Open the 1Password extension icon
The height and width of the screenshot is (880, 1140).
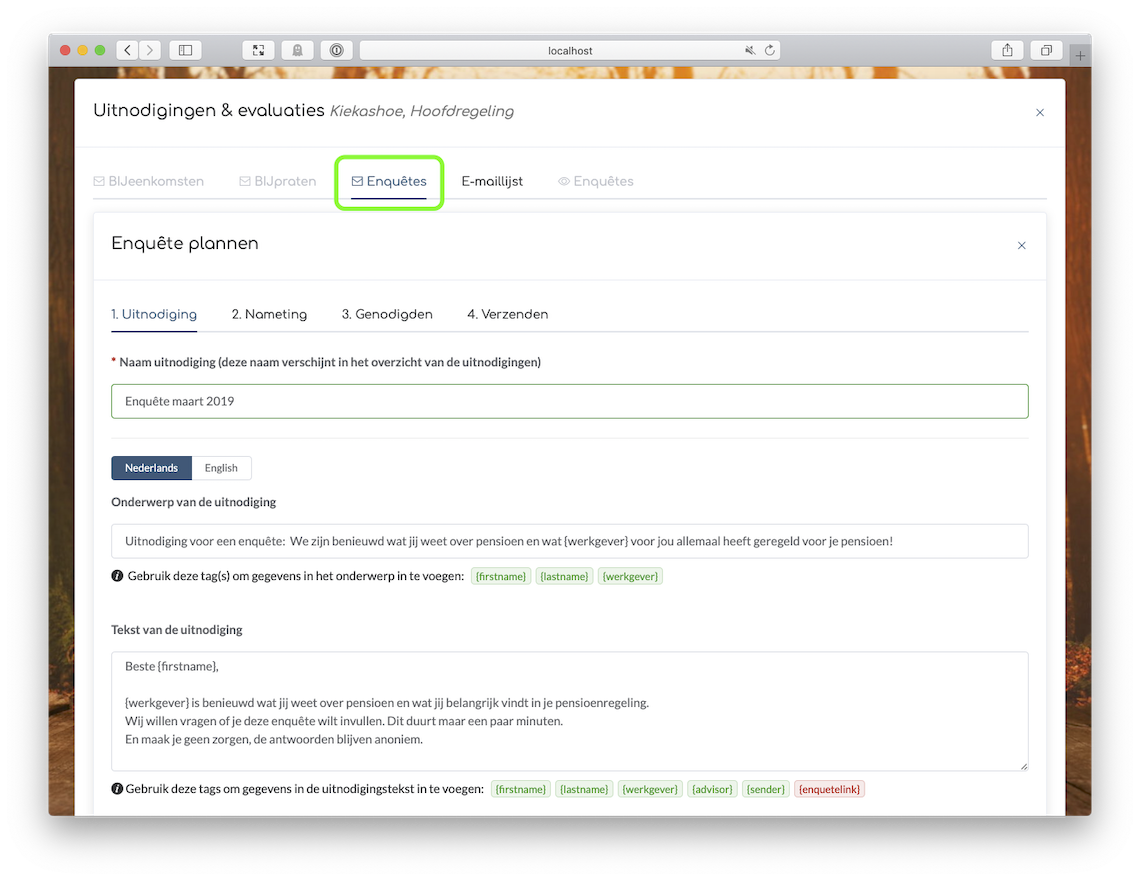coord(337,50)
